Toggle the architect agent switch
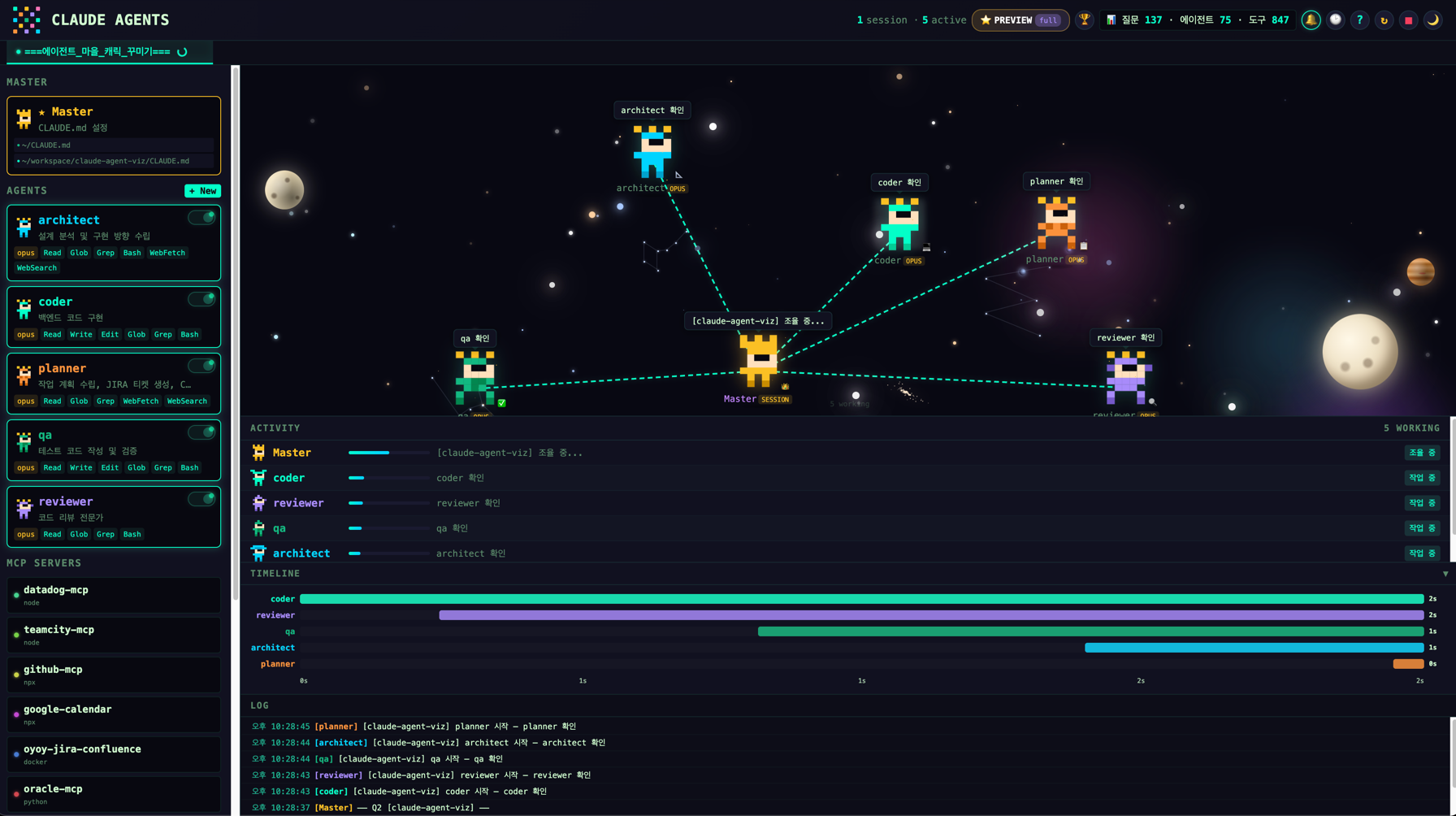The image size is (1456, 816). click(201, 218)
